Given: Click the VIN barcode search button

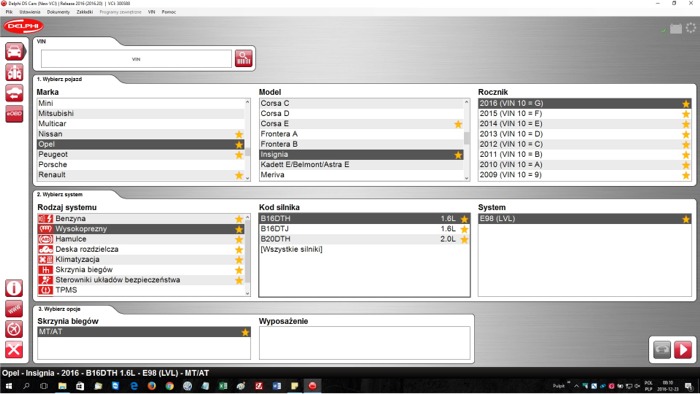Looking at the screenshot, I should (x=243, y=58).
